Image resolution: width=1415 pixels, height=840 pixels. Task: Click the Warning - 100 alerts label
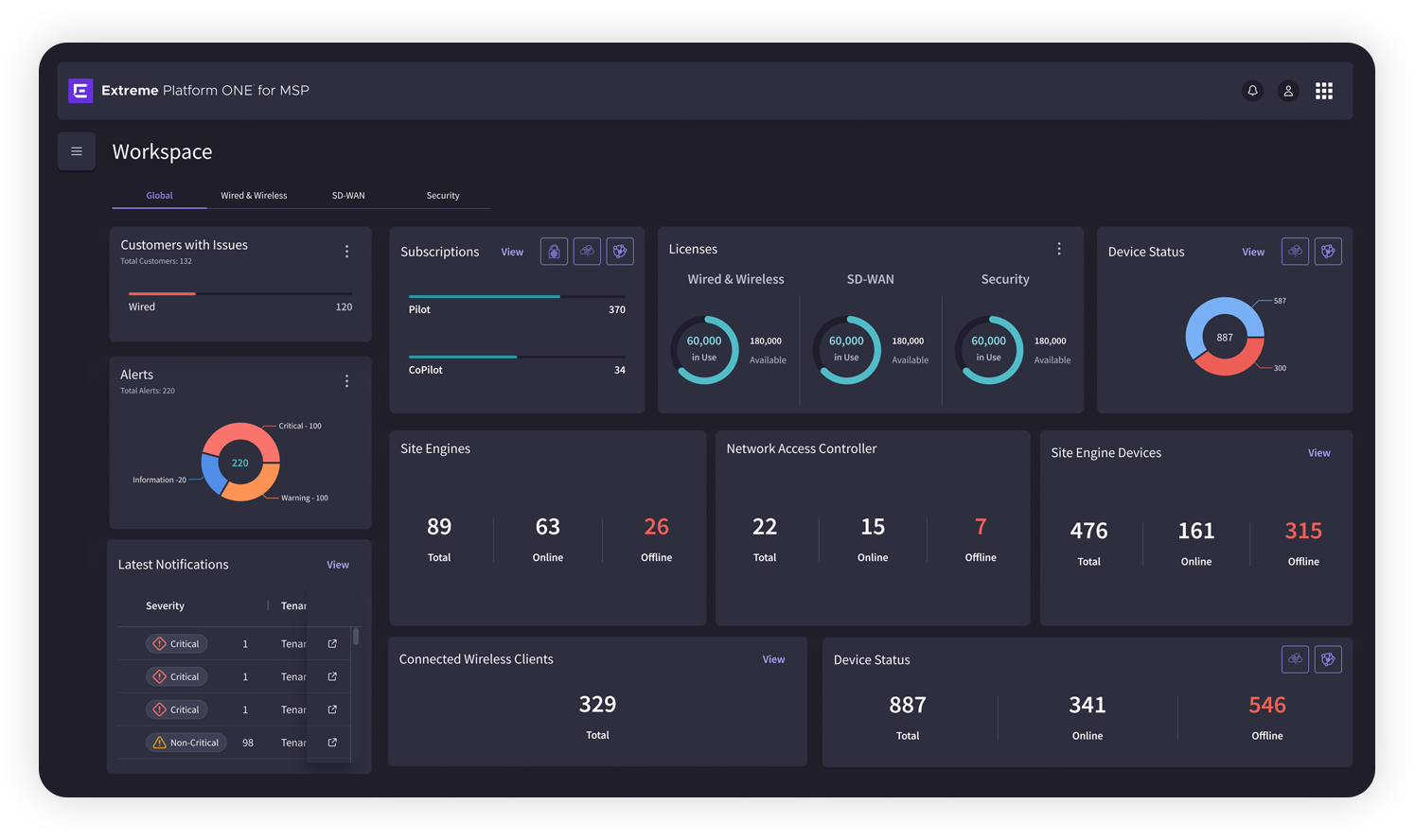pos(305,498)
